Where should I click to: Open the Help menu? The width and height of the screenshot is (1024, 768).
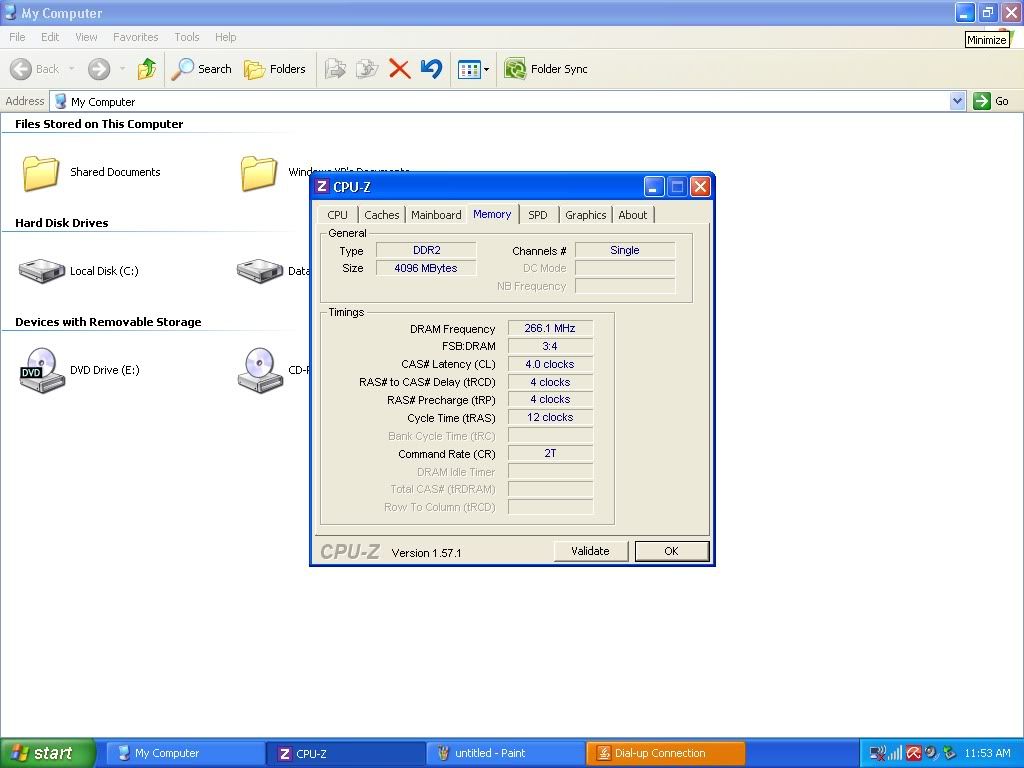(x=225, y=37)
